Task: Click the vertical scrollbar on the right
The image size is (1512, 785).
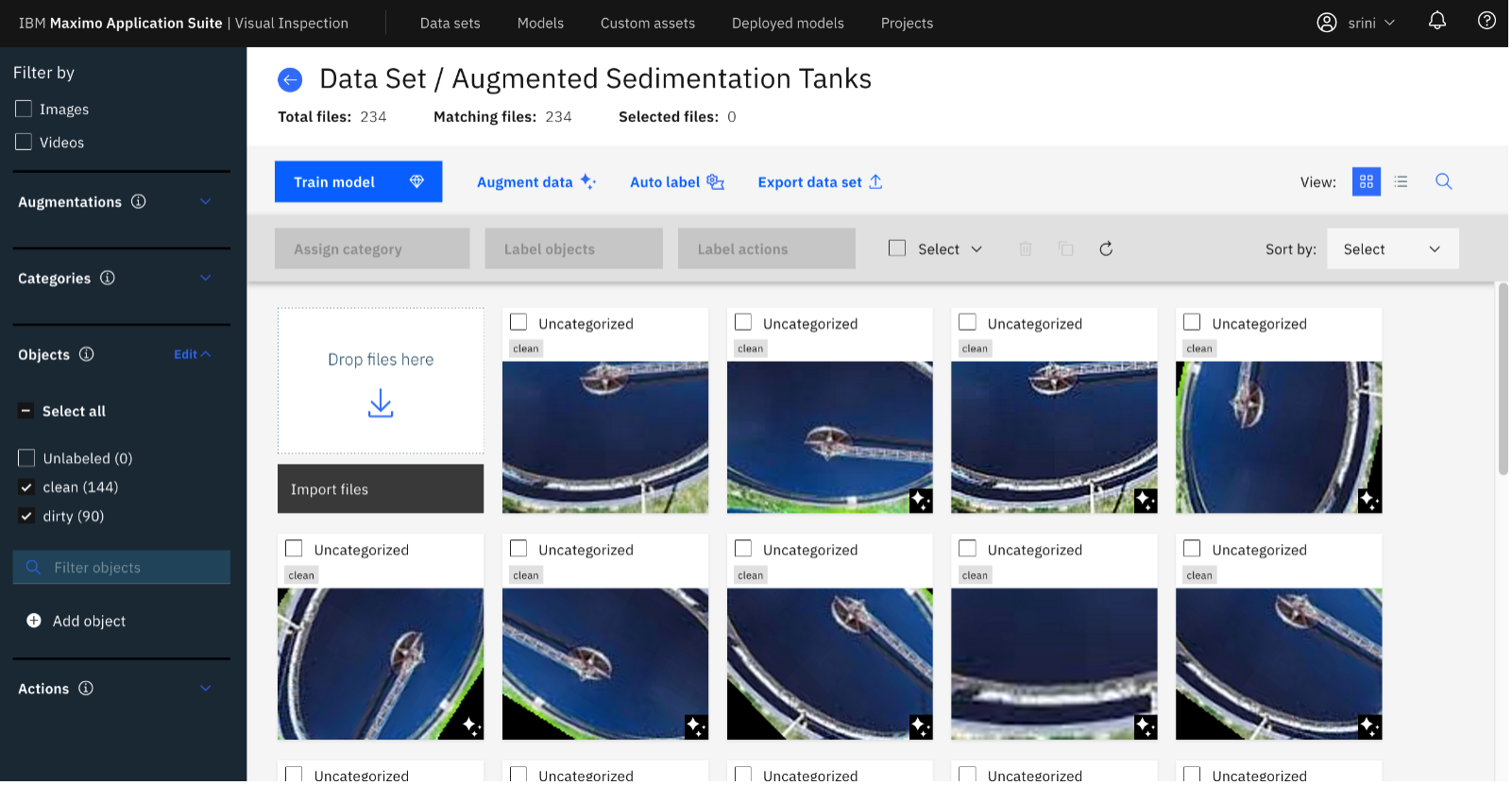Action: pyautogui.click(x=1503, y=378)
